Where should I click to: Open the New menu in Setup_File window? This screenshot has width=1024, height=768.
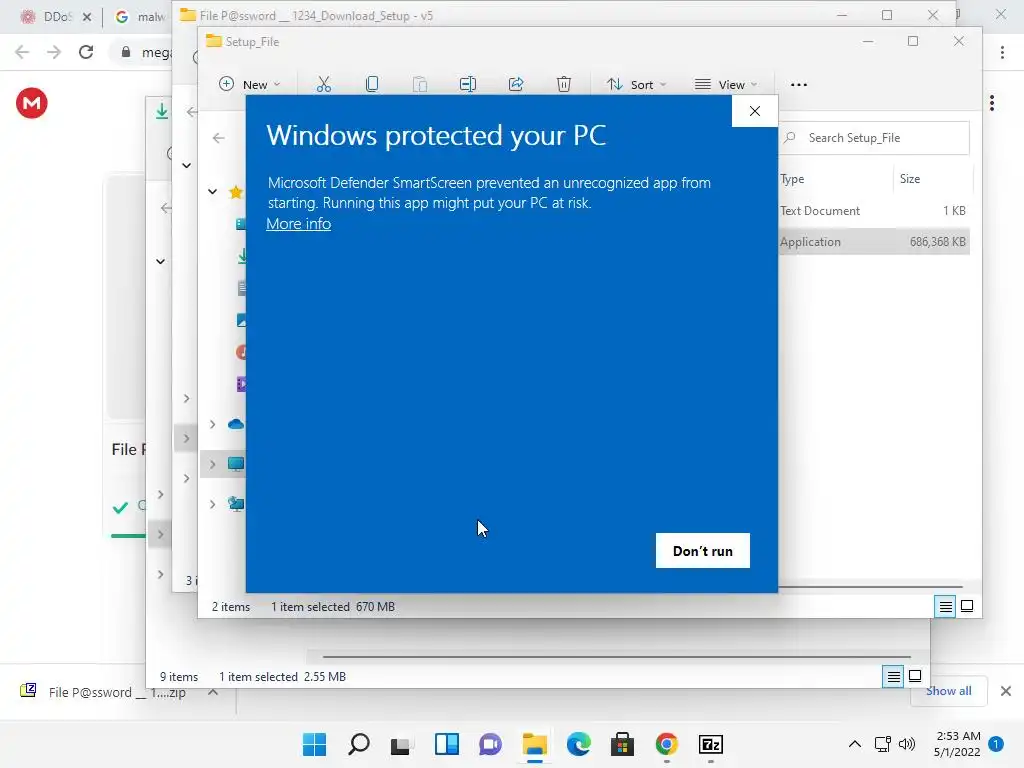click(x=250, y=84)
